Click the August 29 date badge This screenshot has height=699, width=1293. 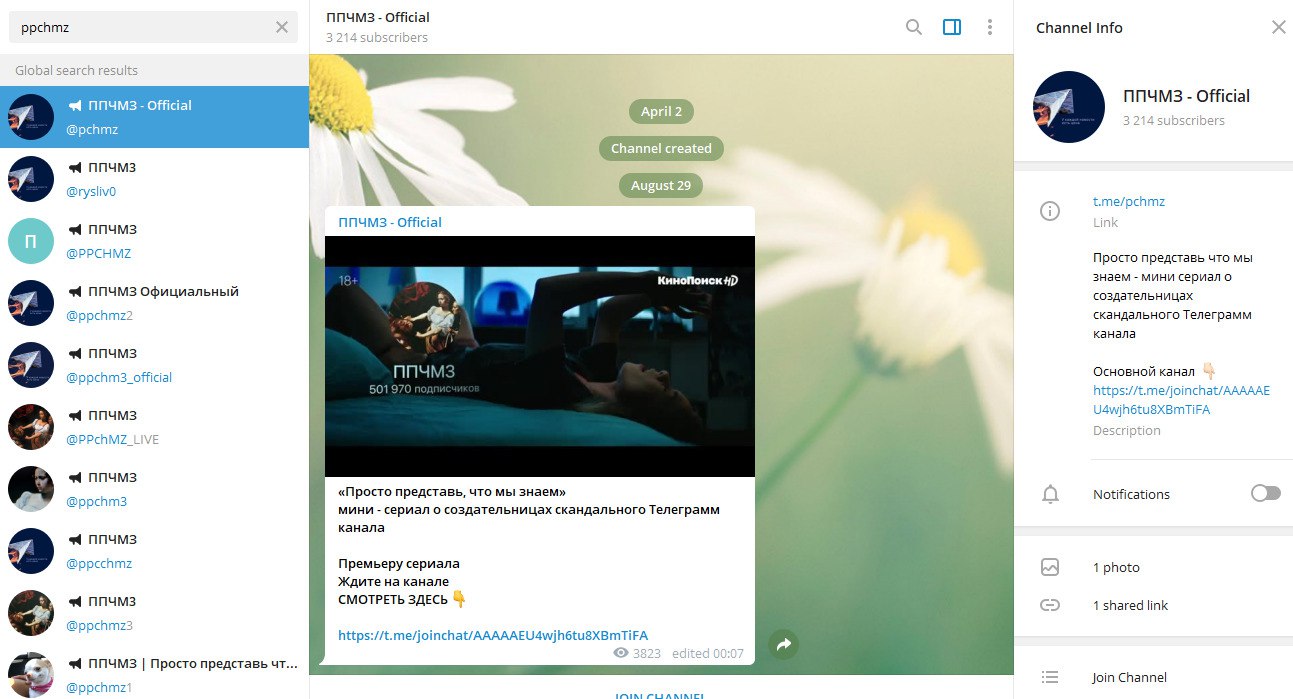(661, 185)
